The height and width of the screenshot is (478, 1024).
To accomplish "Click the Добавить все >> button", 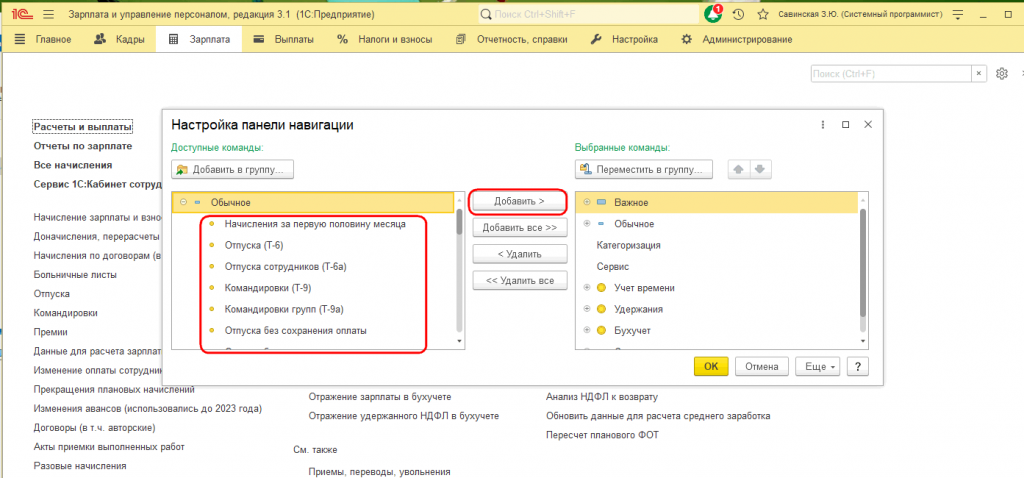I will click(x=519, y=228).
